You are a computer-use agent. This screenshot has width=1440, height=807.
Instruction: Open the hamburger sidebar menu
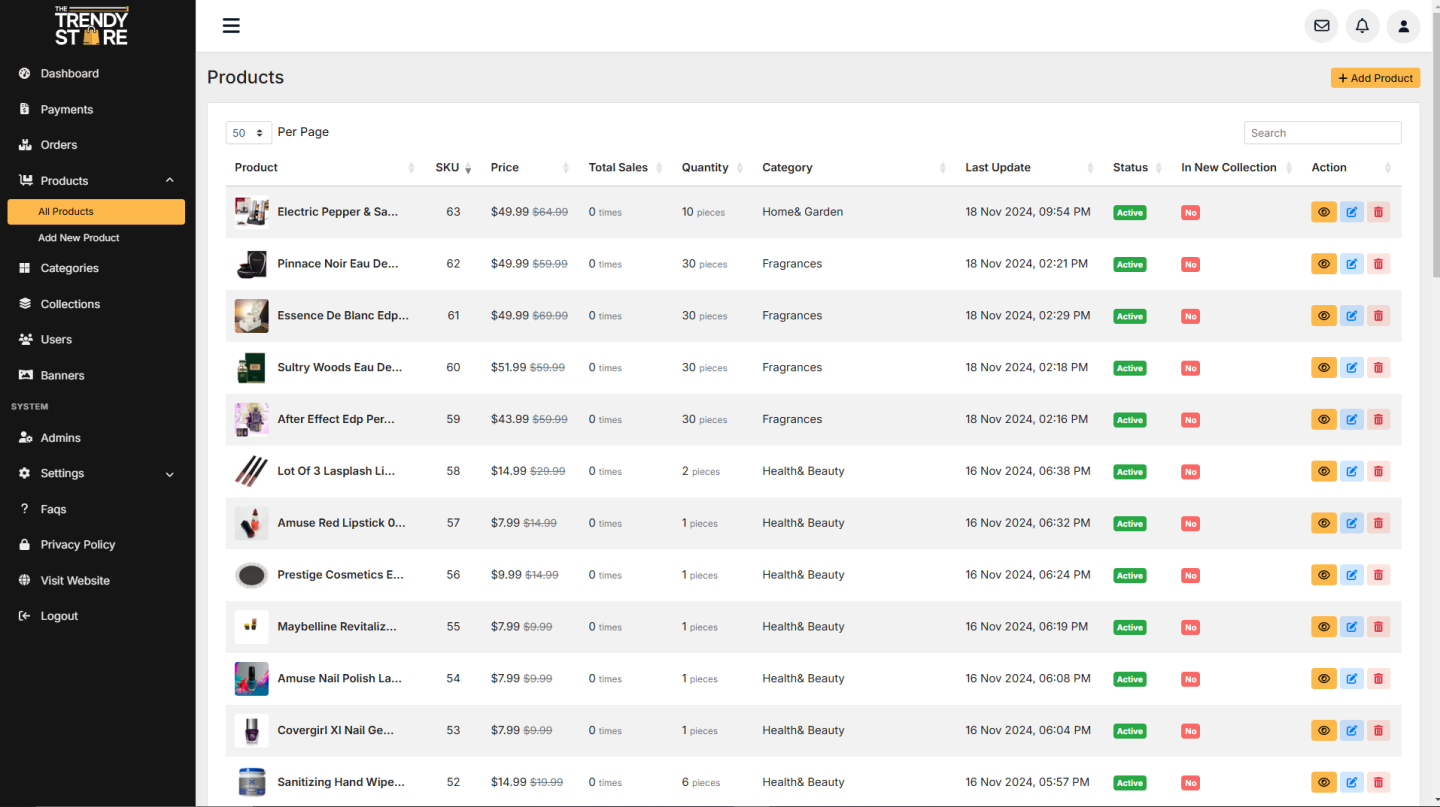click(x=231, y=26)
